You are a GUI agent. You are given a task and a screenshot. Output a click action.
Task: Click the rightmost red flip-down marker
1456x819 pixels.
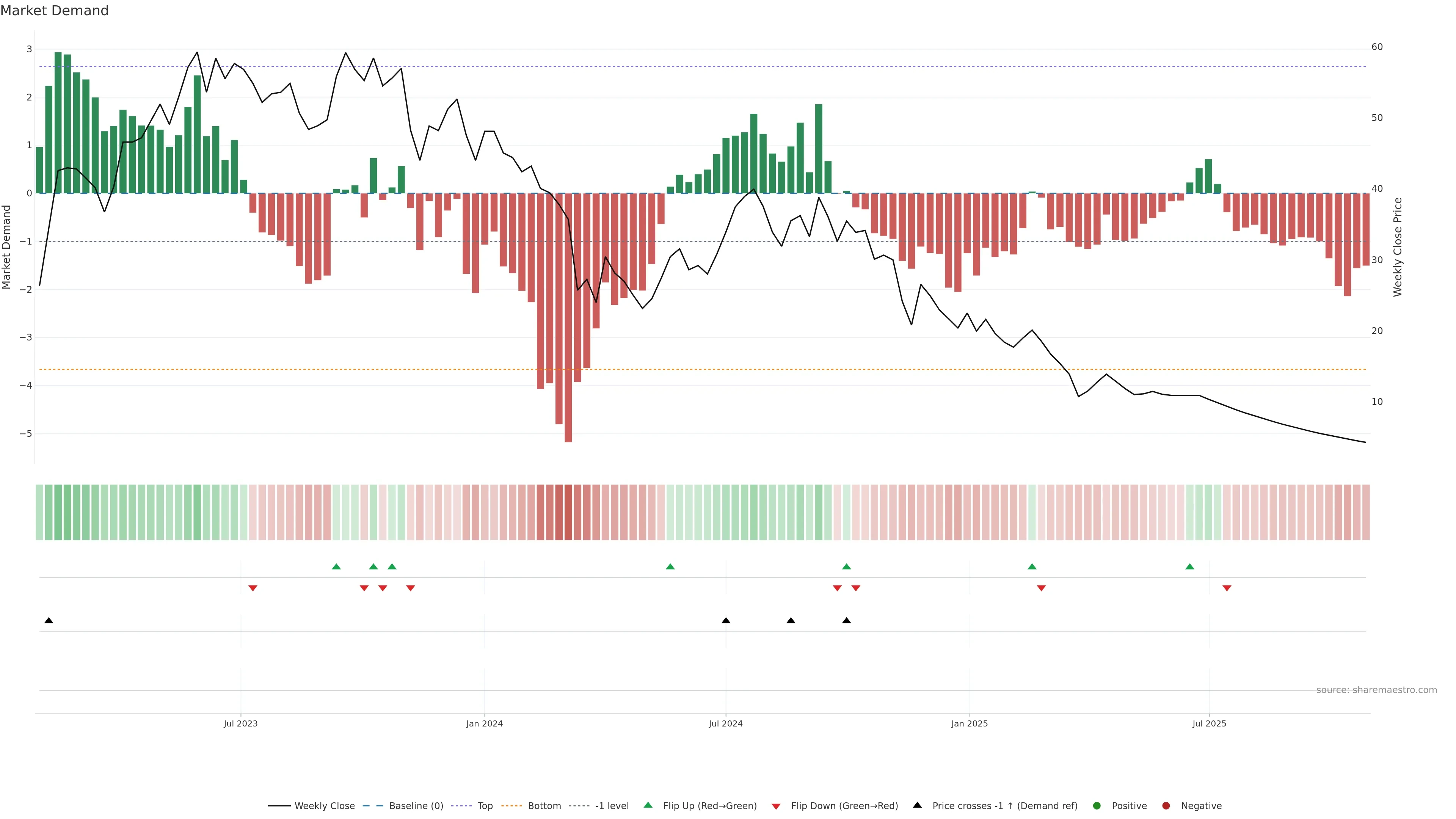1227,588
